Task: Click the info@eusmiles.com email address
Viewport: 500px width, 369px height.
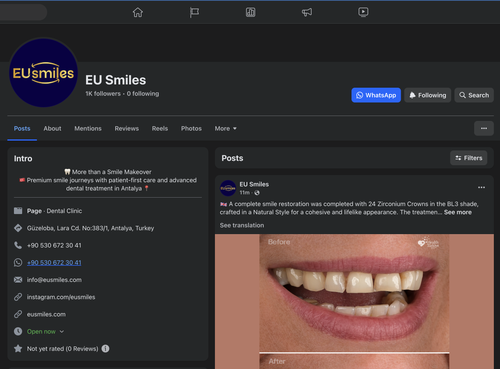Action: tap(54, 280)
